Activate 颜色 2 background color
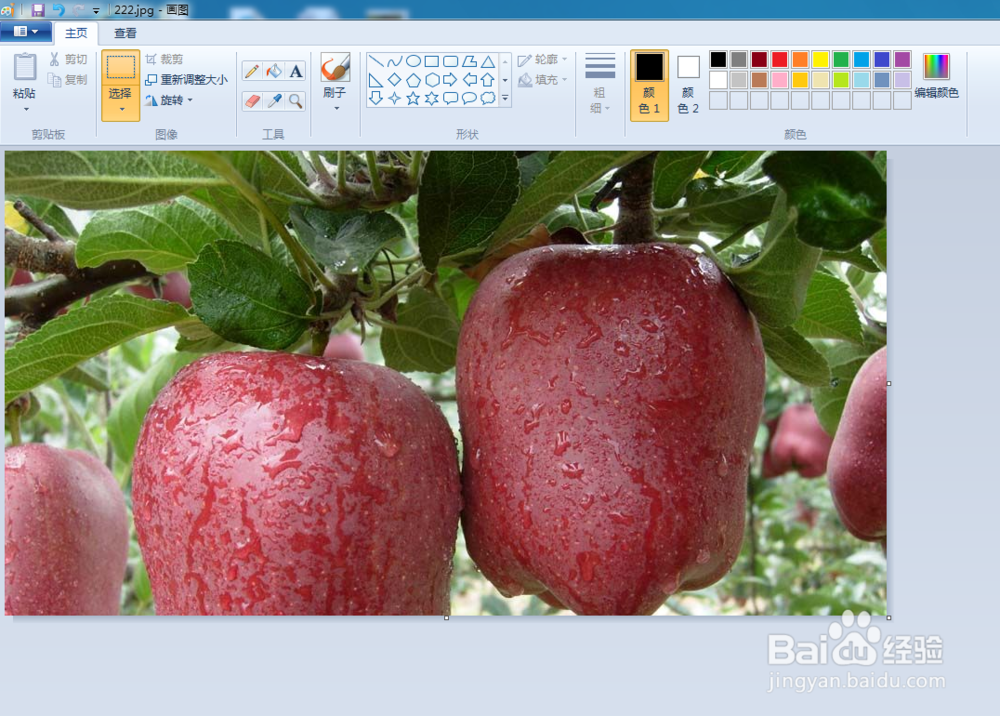Image resolution: width=1000 pixels, height=716 pixels. point(688,84)
